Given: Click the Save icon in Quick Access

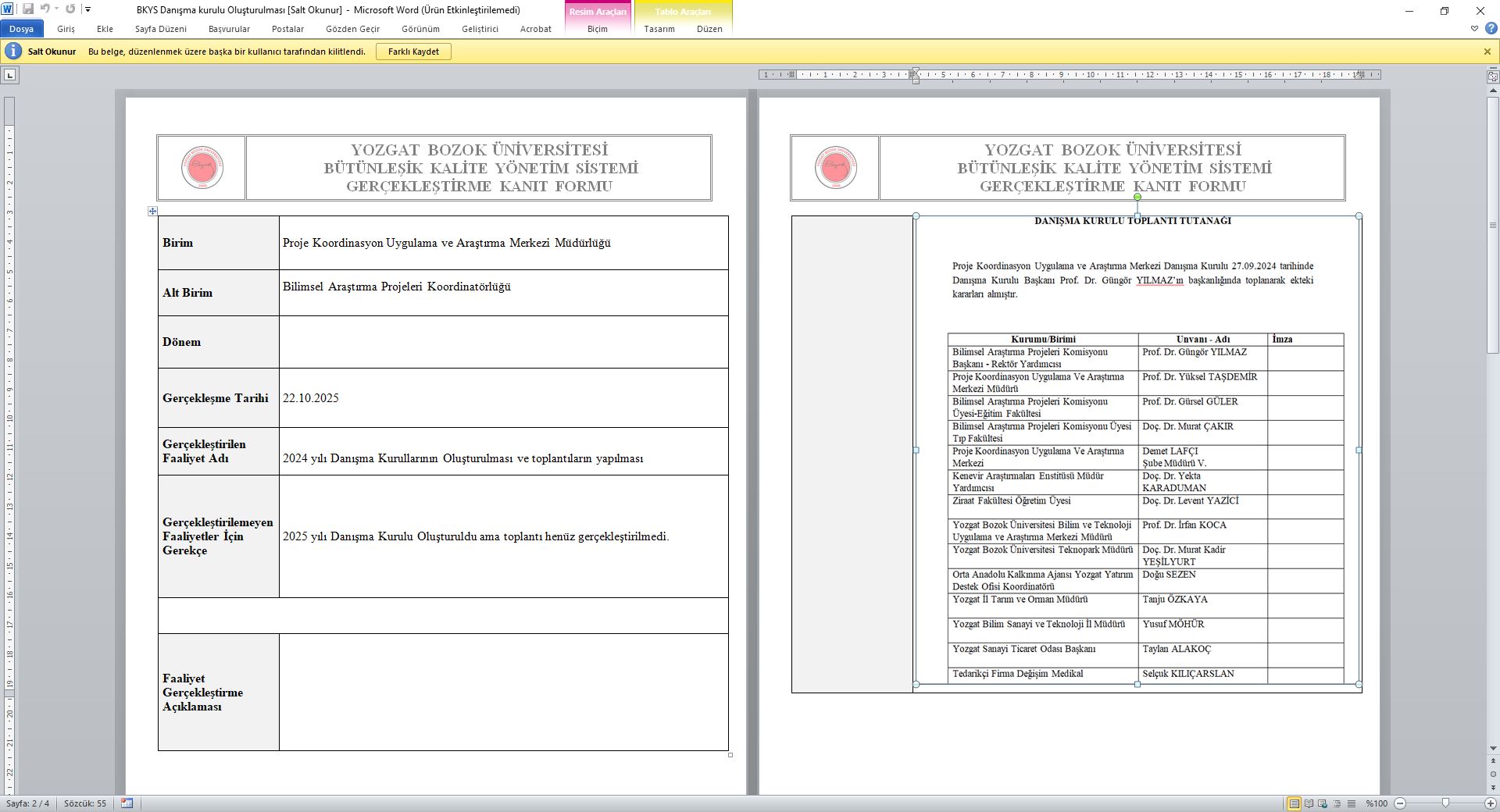Looking at the screenshot, I should pos(28,9).
